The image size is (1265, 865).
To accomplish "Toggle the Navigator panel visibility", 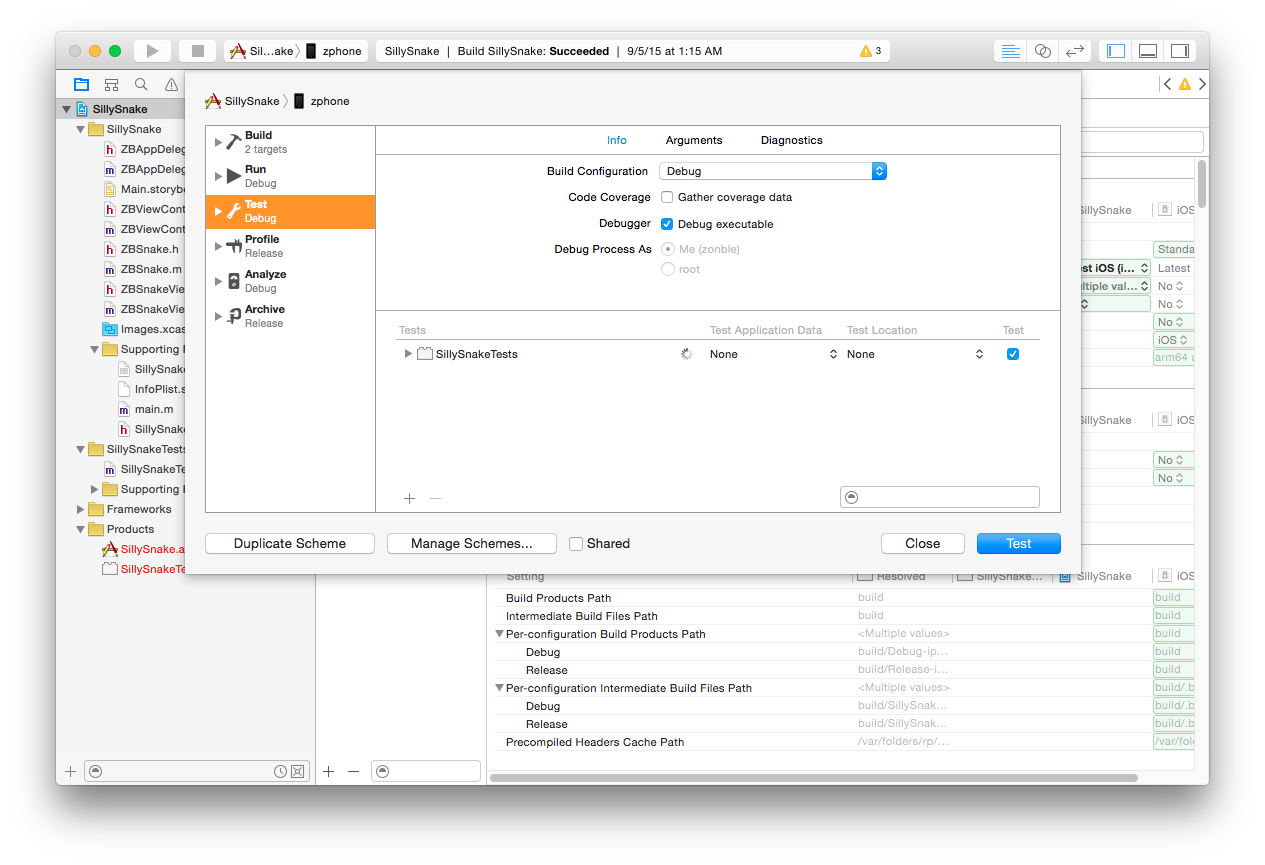I will 1116,51.
